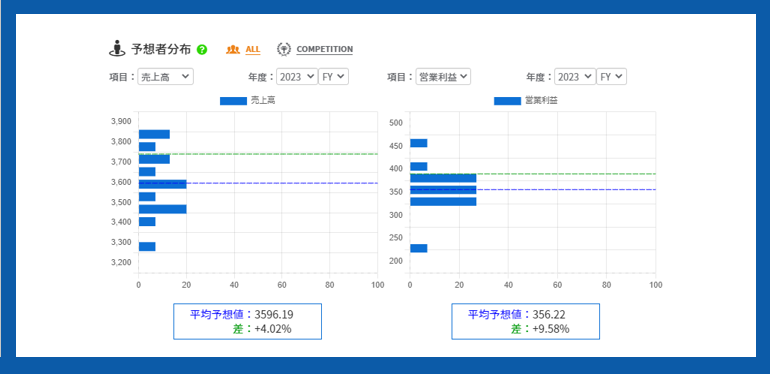
Task: Click the 売上高 legend label text
Action: (263, 101)
